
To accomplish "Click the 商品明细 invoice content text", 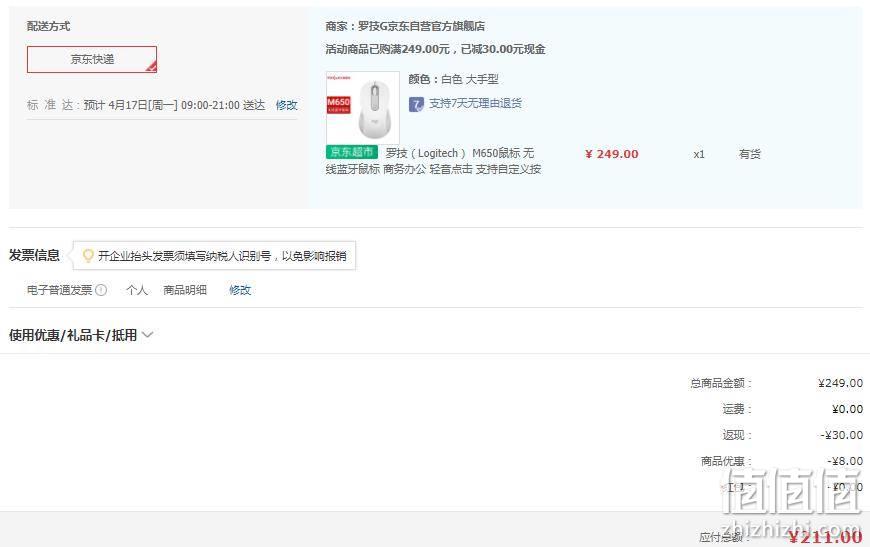I will 185,290.
